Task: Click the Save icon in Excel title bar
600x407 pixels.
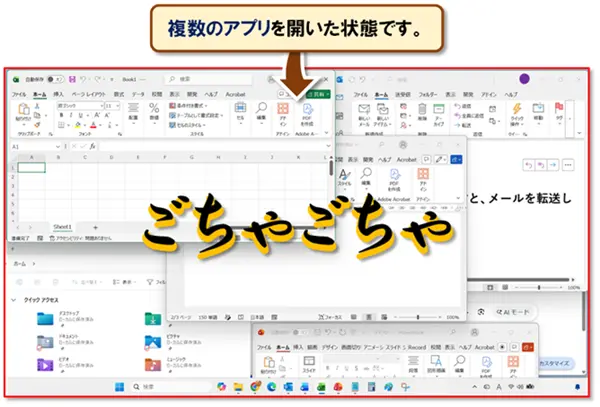Action: point(72,79)
